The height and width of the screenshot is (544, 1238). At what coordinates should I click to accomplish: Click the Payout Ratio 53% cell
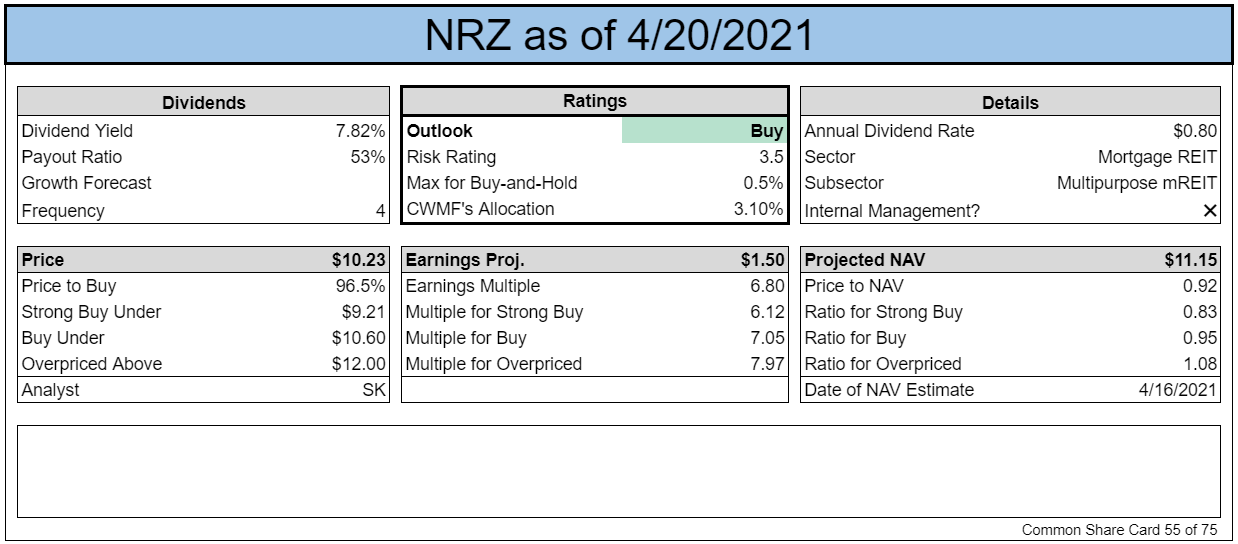[x=367, y=157]
